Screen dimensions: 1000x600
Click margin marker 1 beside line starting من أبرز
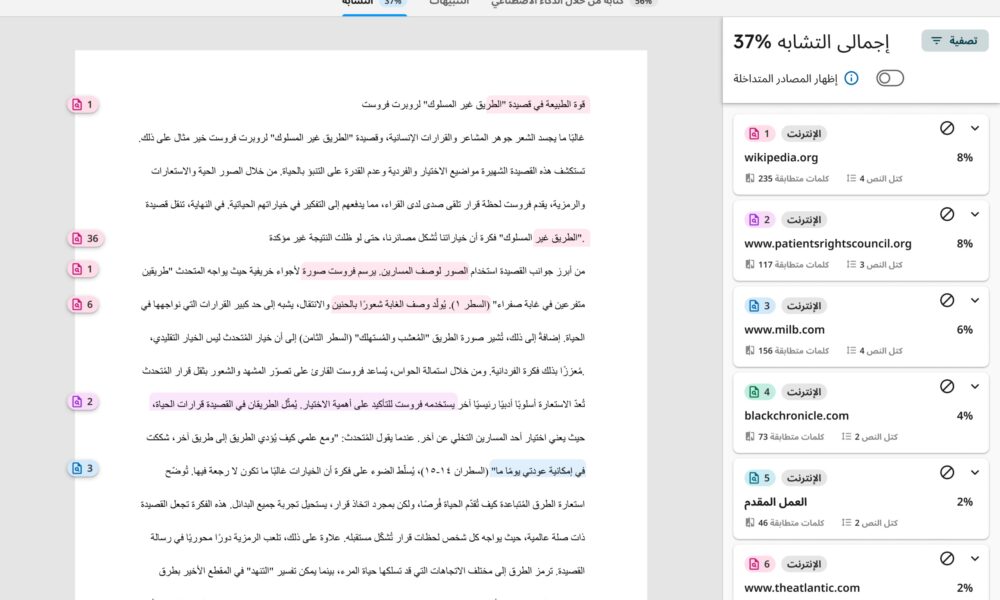click(83, 269)
